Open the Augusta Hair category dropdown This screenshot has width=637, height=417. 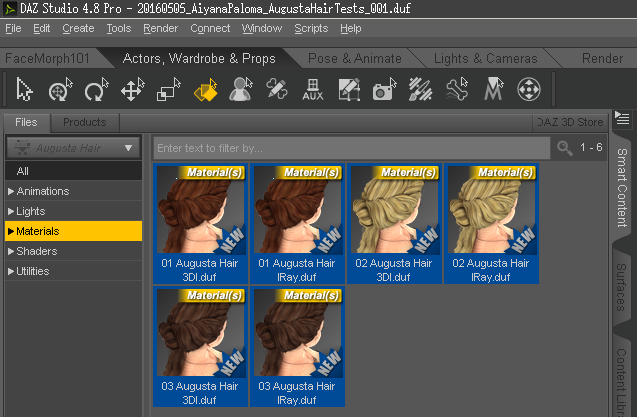74,148
